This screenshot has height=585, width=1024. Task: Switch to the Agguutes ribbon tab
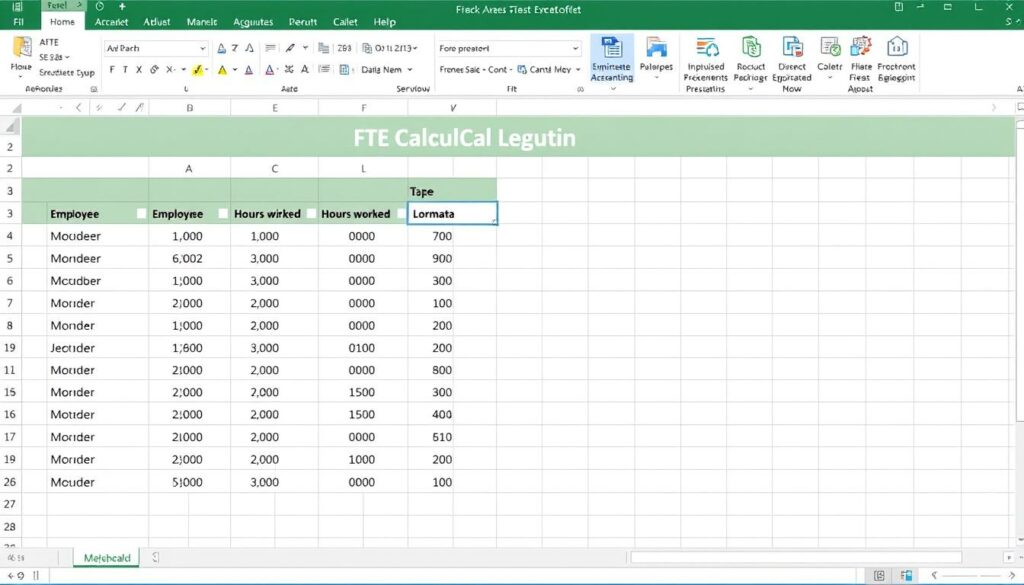coord(253,22)
